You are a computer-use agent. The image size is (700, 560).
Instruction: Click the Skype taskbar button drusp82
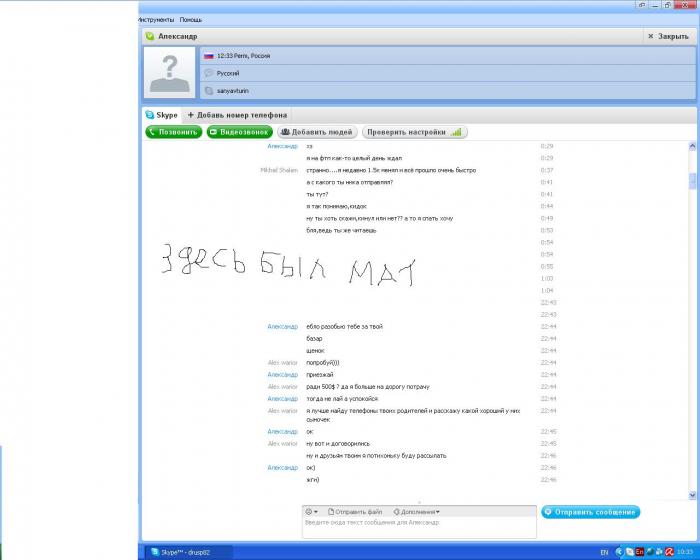(x=187, y=552)
